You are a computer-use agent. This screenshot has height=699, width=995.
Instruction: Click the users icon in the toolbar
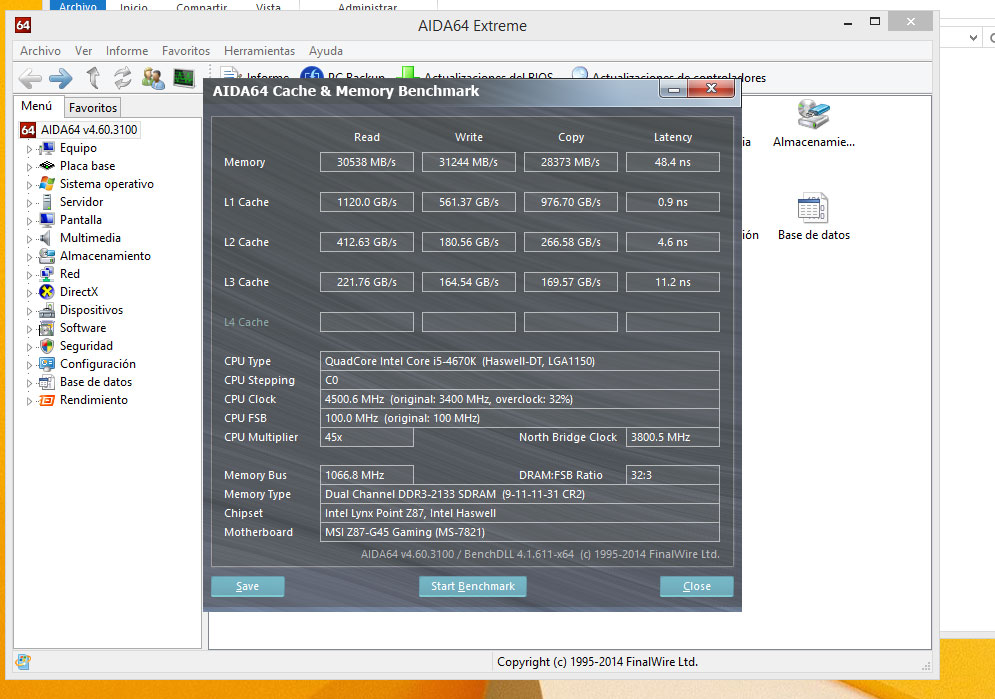153,78
